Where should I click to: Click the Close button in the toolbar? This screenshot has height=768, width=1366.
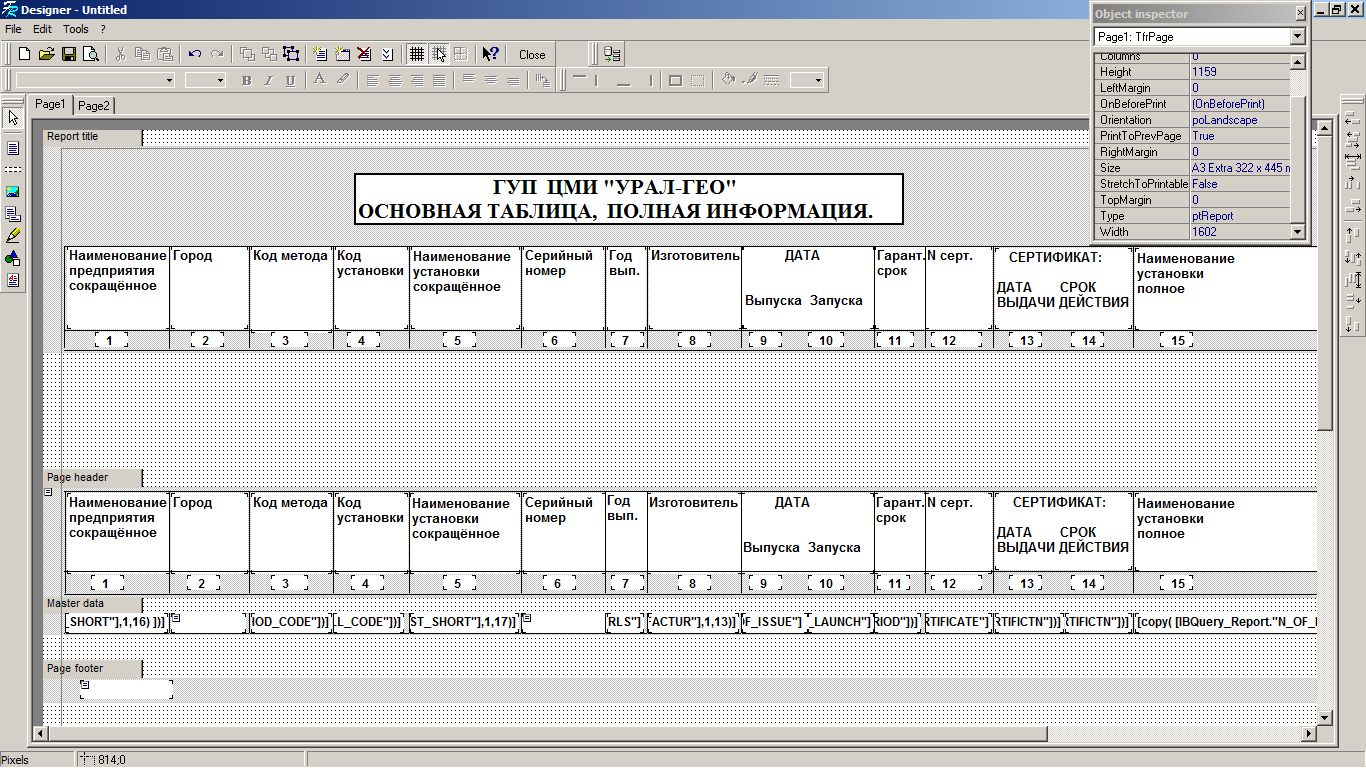pos(532,55)
